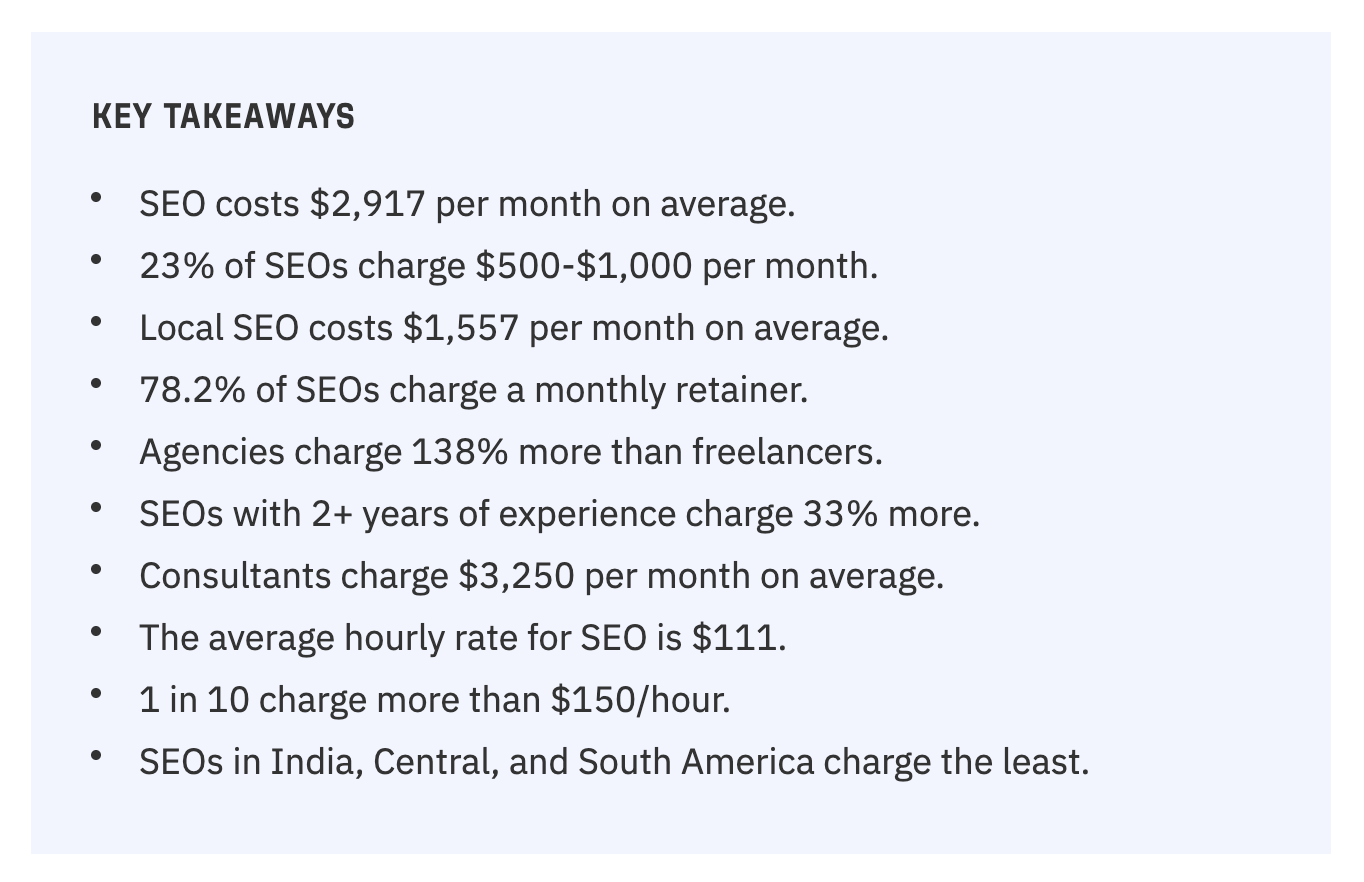This screenshot has width=1364, height=882.
Task: Click the word 'freelancers'
Action: click(785, 452)
